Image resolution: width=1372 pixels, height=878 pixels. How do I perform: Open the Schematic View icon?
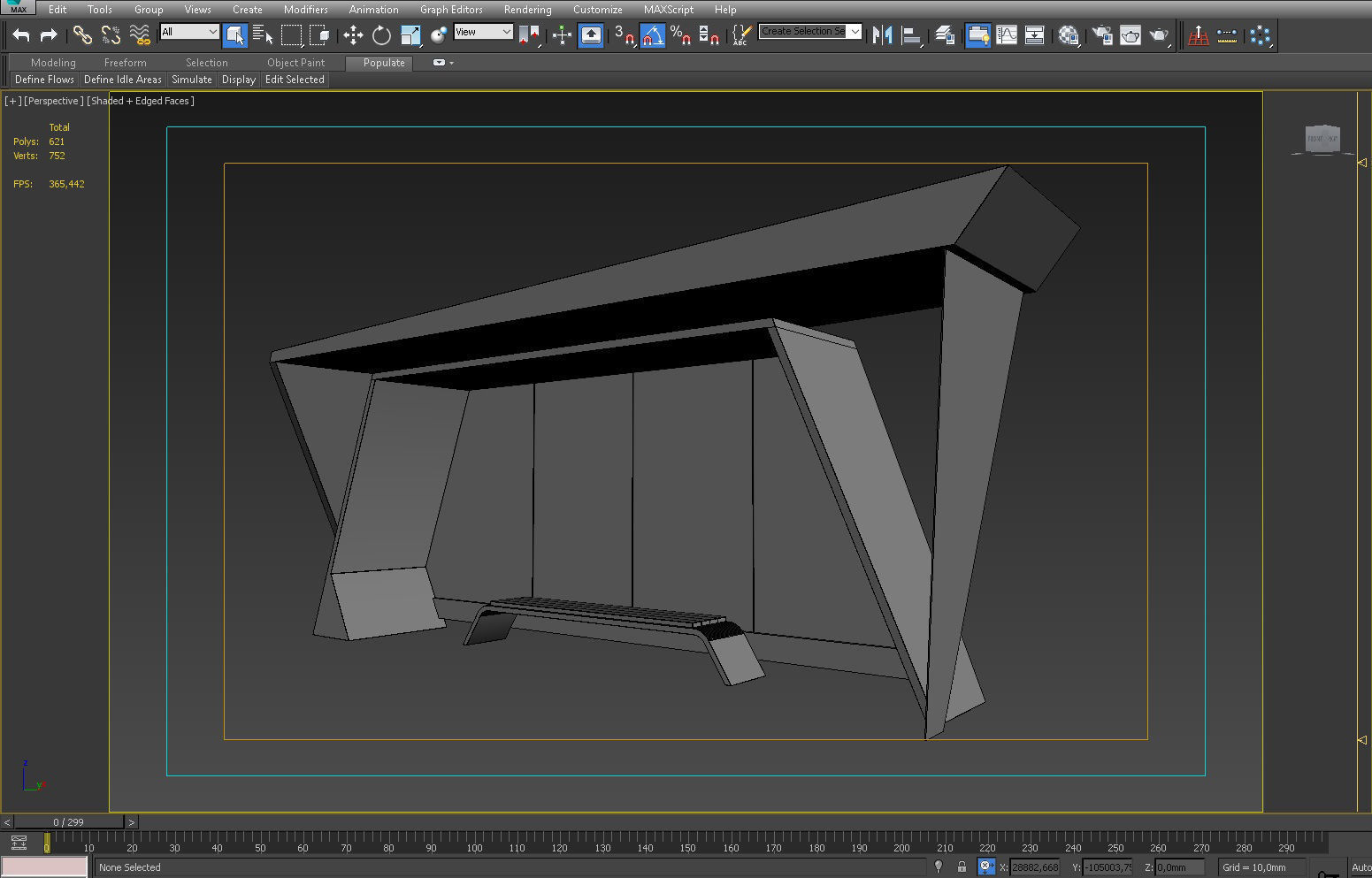(1034, 35)
